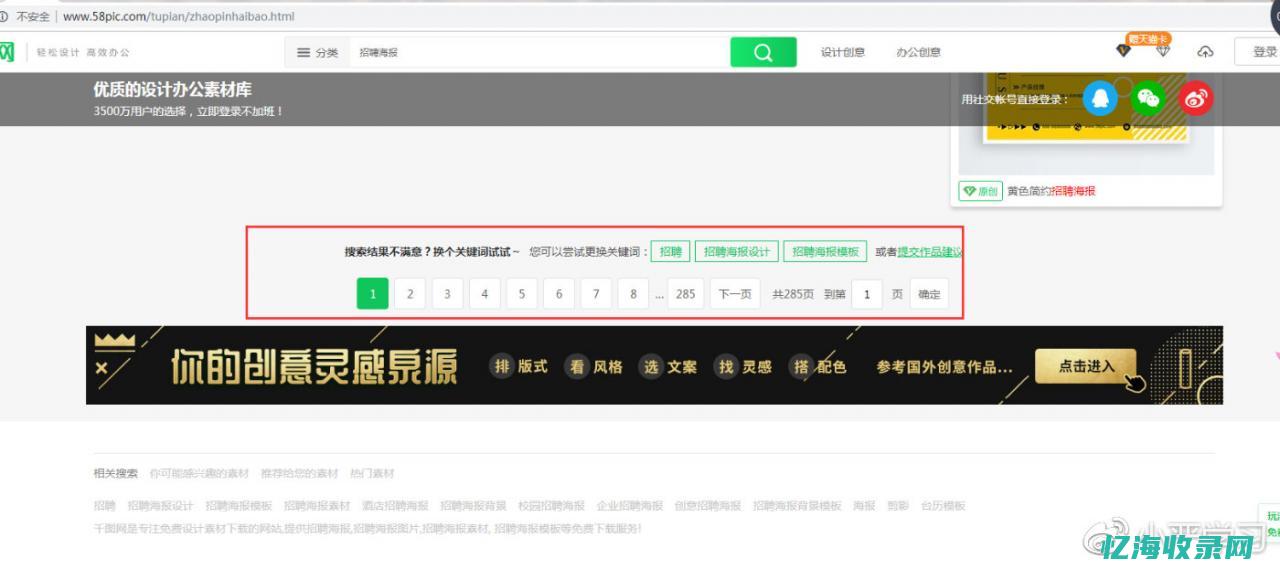Click the 登录 login button
The height and width of the screenshot is (569, 1280).
click(x=1262, y=52)
